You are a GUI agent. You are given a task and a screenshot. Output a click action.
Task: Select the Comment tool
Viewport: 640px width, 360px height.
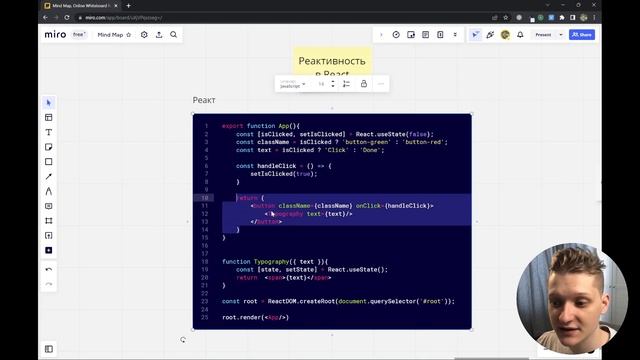pyautogui.click(x=49, y=206)
